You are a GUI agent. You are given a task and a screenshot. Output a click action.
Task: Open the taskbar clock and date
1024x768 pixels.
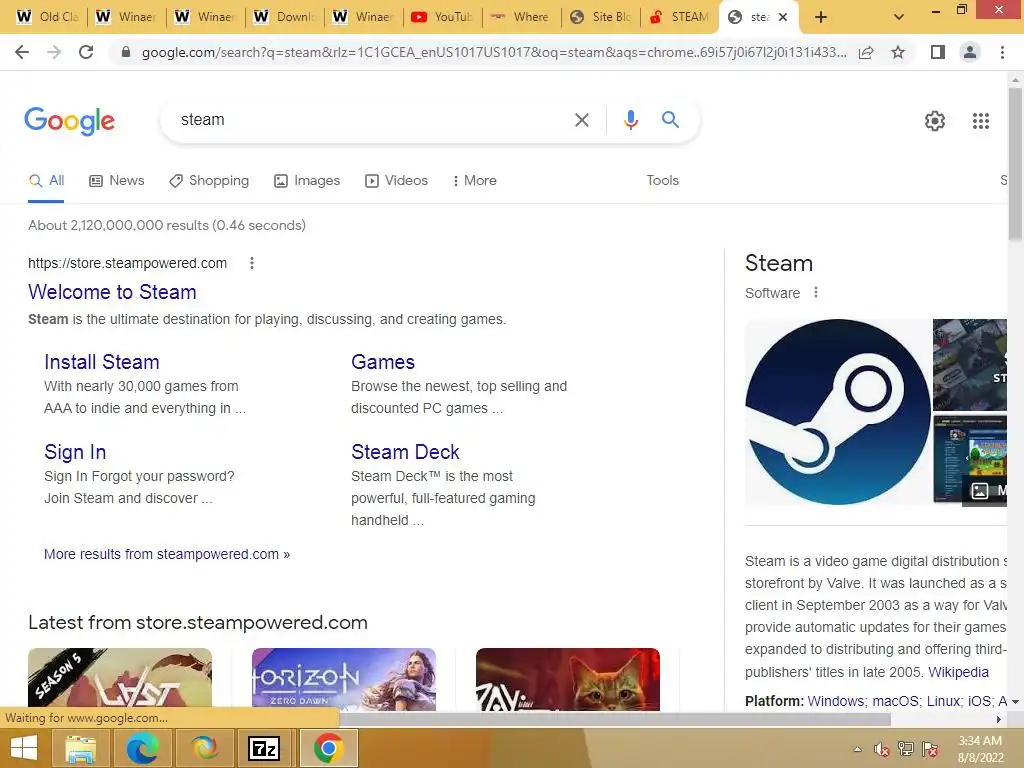click(980, 749)
